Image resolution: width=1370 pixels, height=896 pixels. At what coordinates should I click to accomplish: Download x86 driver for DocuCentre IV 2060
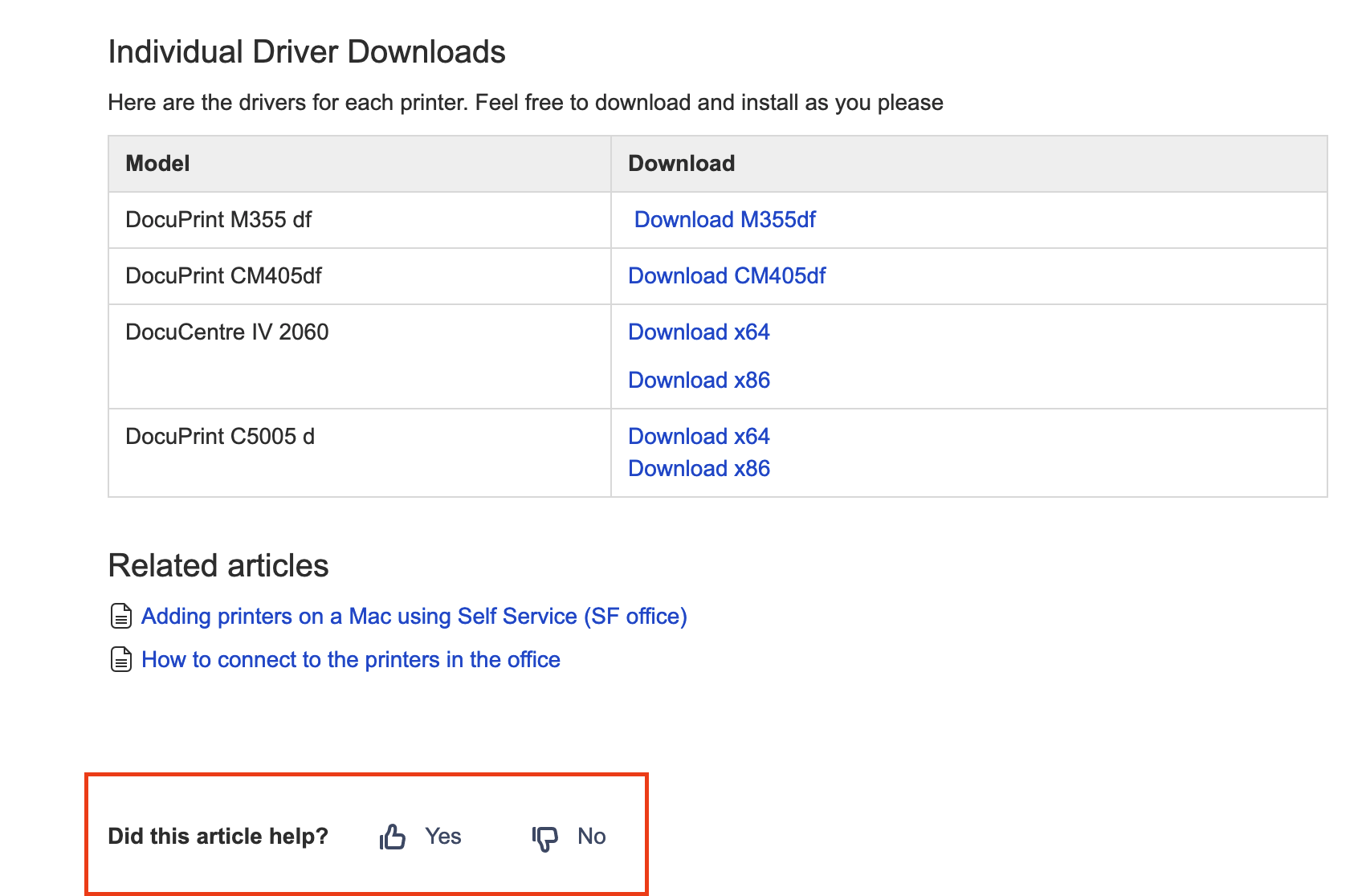pos(698,380)
